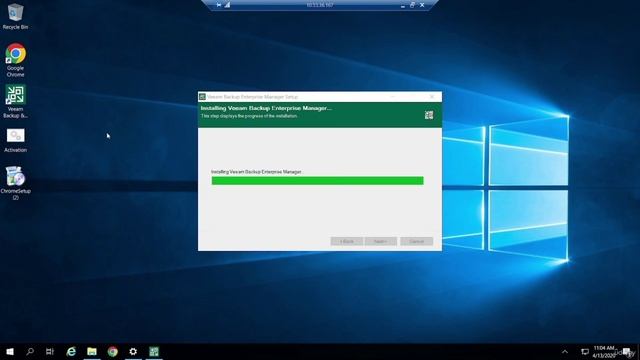The image size is (640, 360).
Task: Click the signal icon on remote session bar
Action: [227, 5]
